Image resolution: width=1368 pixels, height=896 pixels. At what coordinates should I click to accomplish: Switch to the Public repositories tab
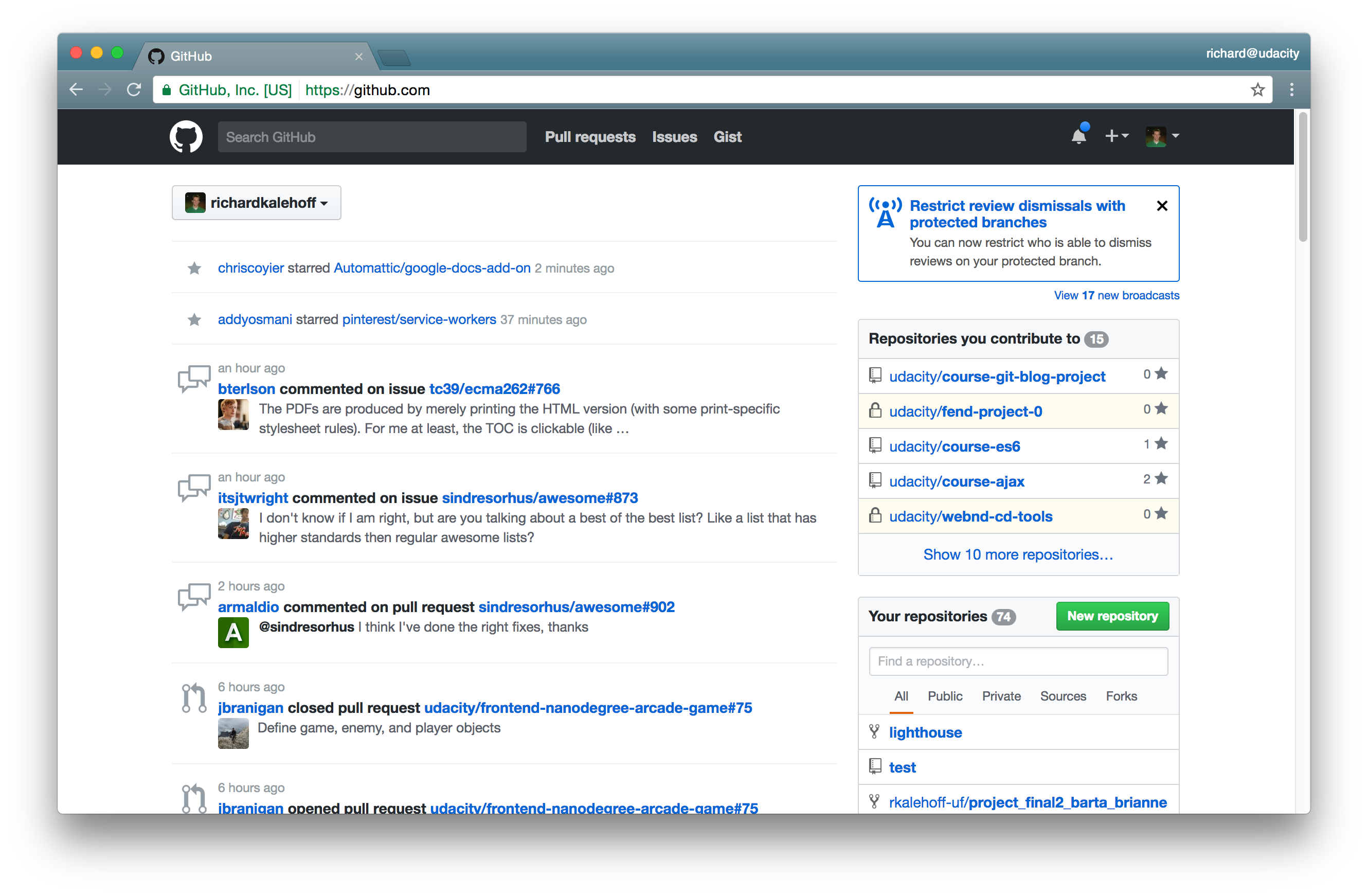(x=944, y=696)
